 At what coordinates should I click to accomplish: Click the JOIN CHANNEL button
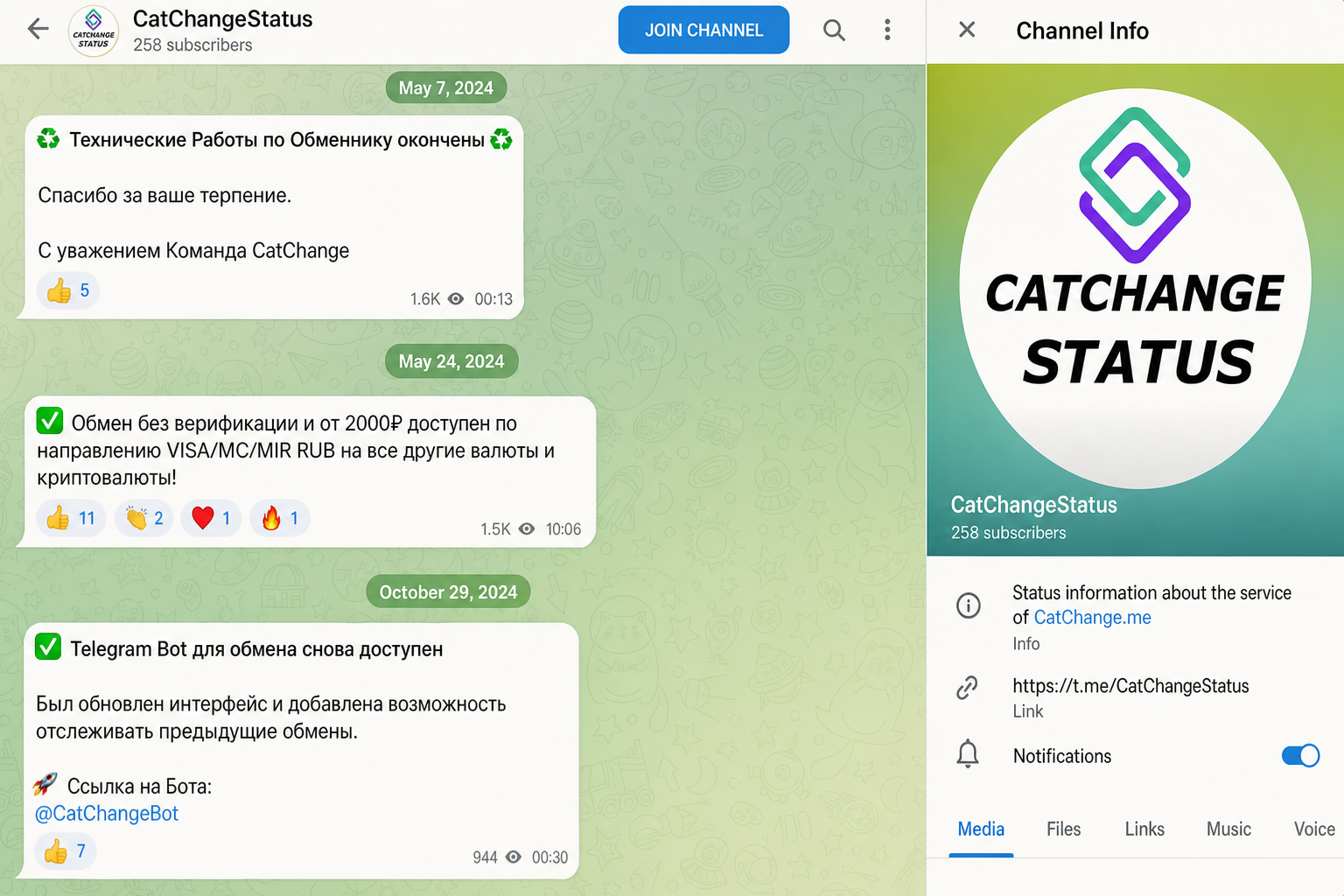click(x=703, y=31)
